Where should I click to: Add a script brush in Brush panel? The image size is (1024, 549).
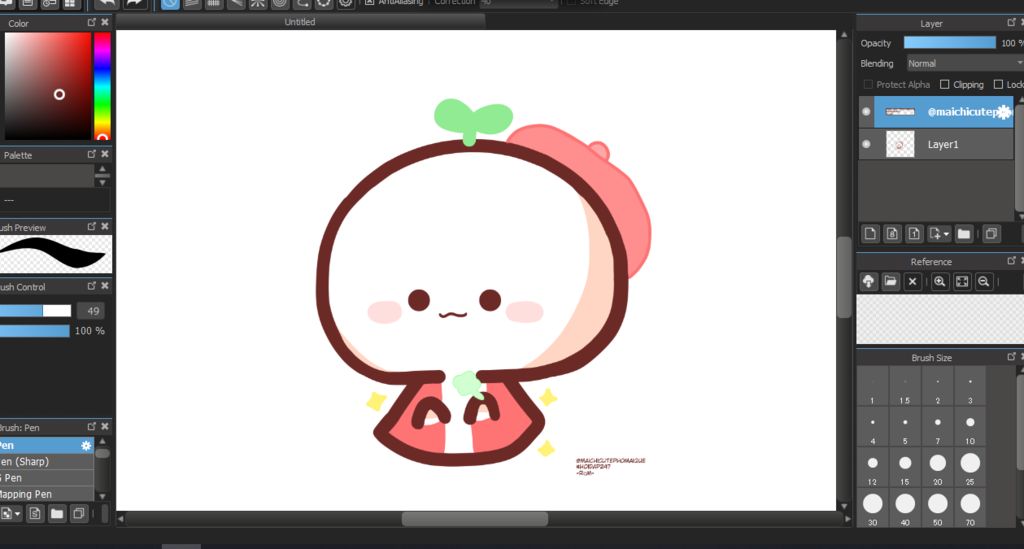[x=35, y=514]
